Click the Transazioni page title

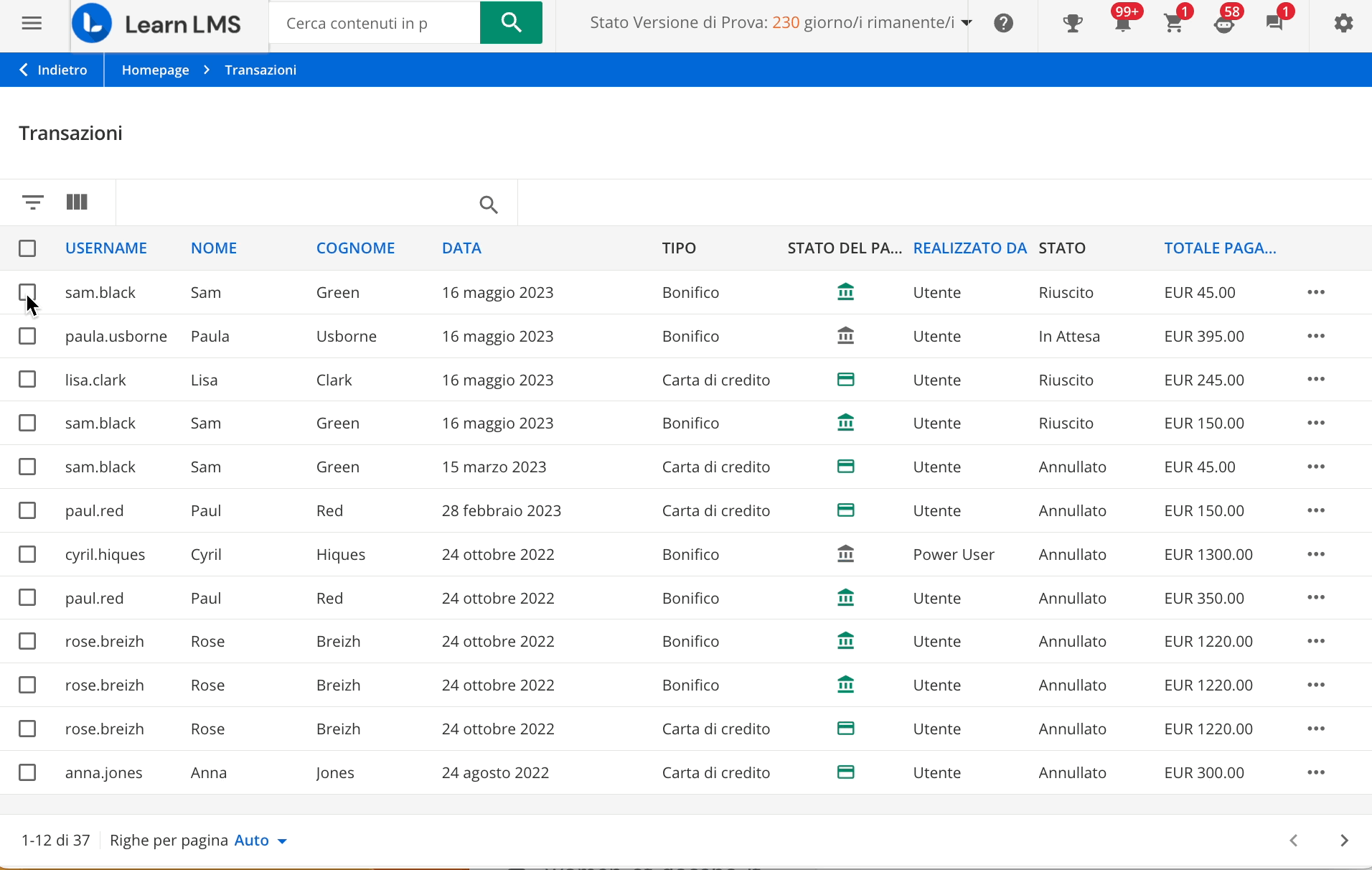tap(70, 133)
